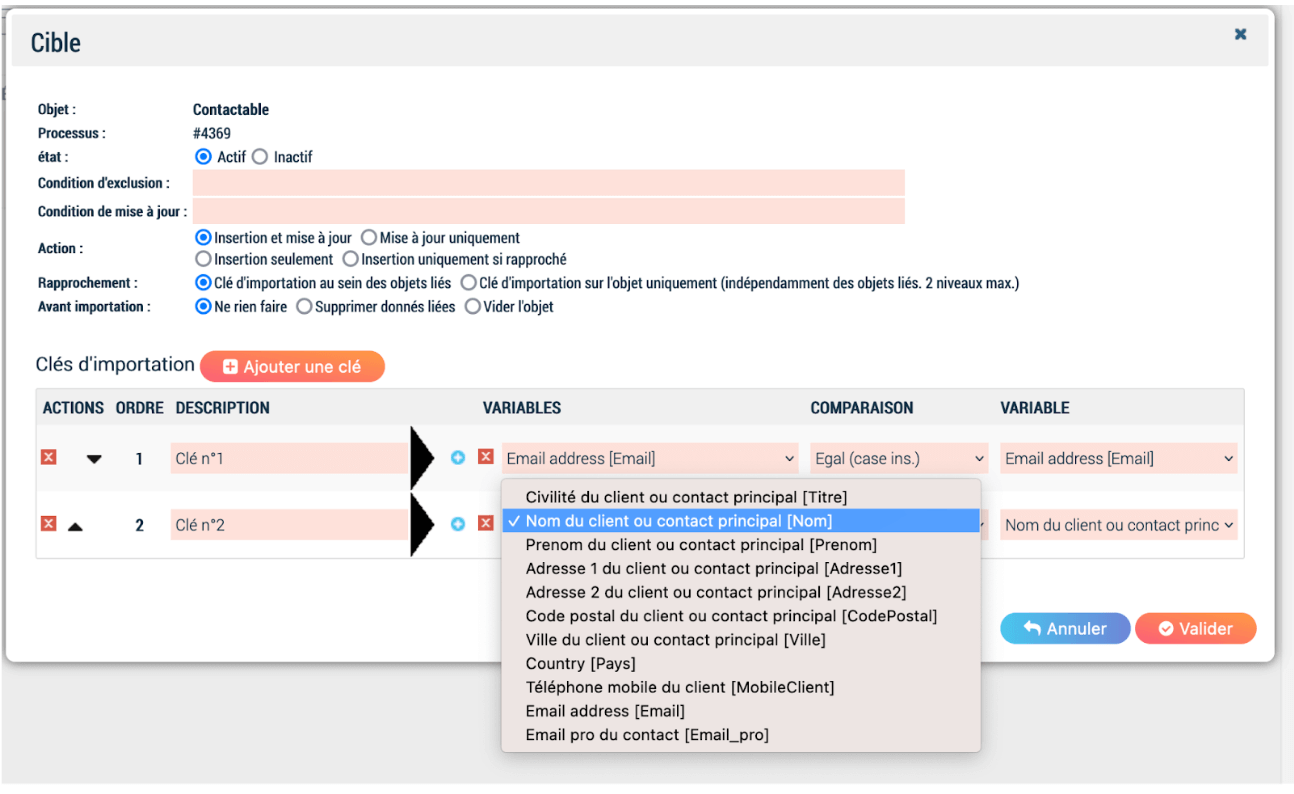Delete key row Clé n°2 with red X

[x=48, y=523]
